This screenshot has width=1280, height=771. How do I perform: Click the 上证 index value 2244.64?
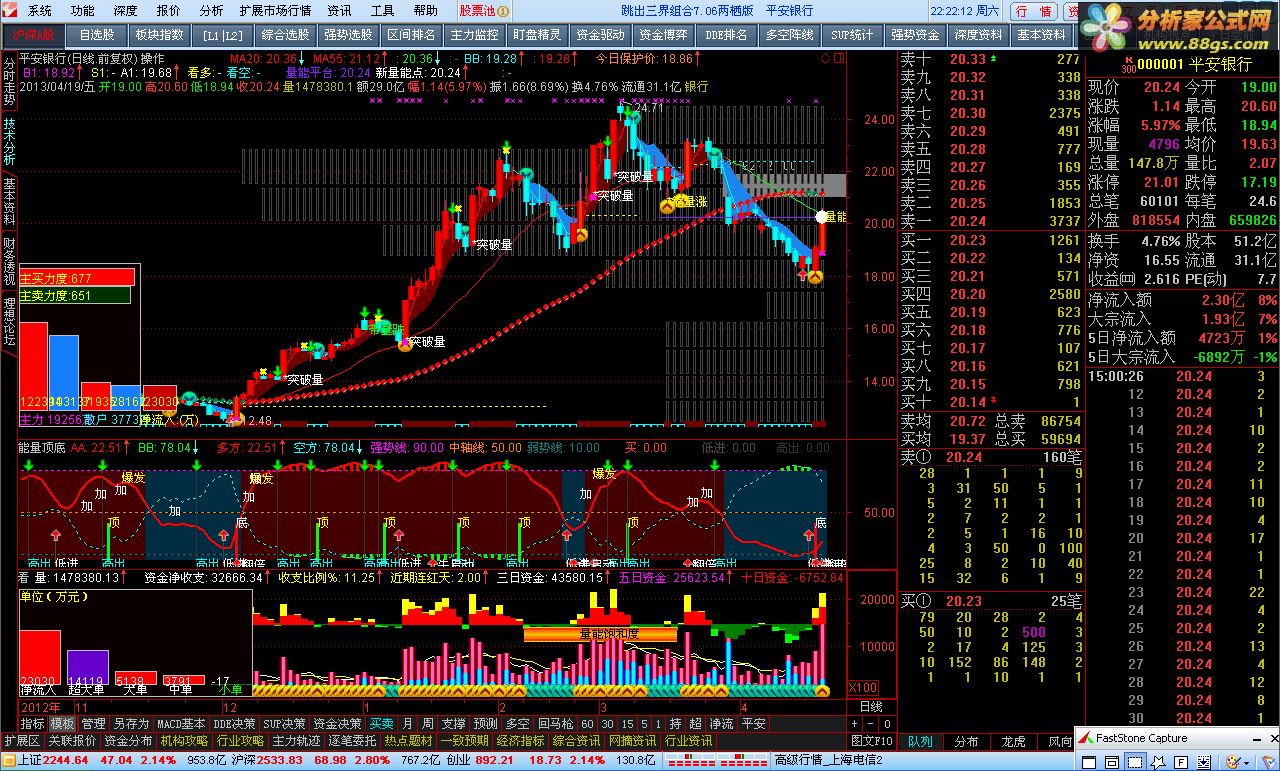pyautogui.click(x=65, y=761)
